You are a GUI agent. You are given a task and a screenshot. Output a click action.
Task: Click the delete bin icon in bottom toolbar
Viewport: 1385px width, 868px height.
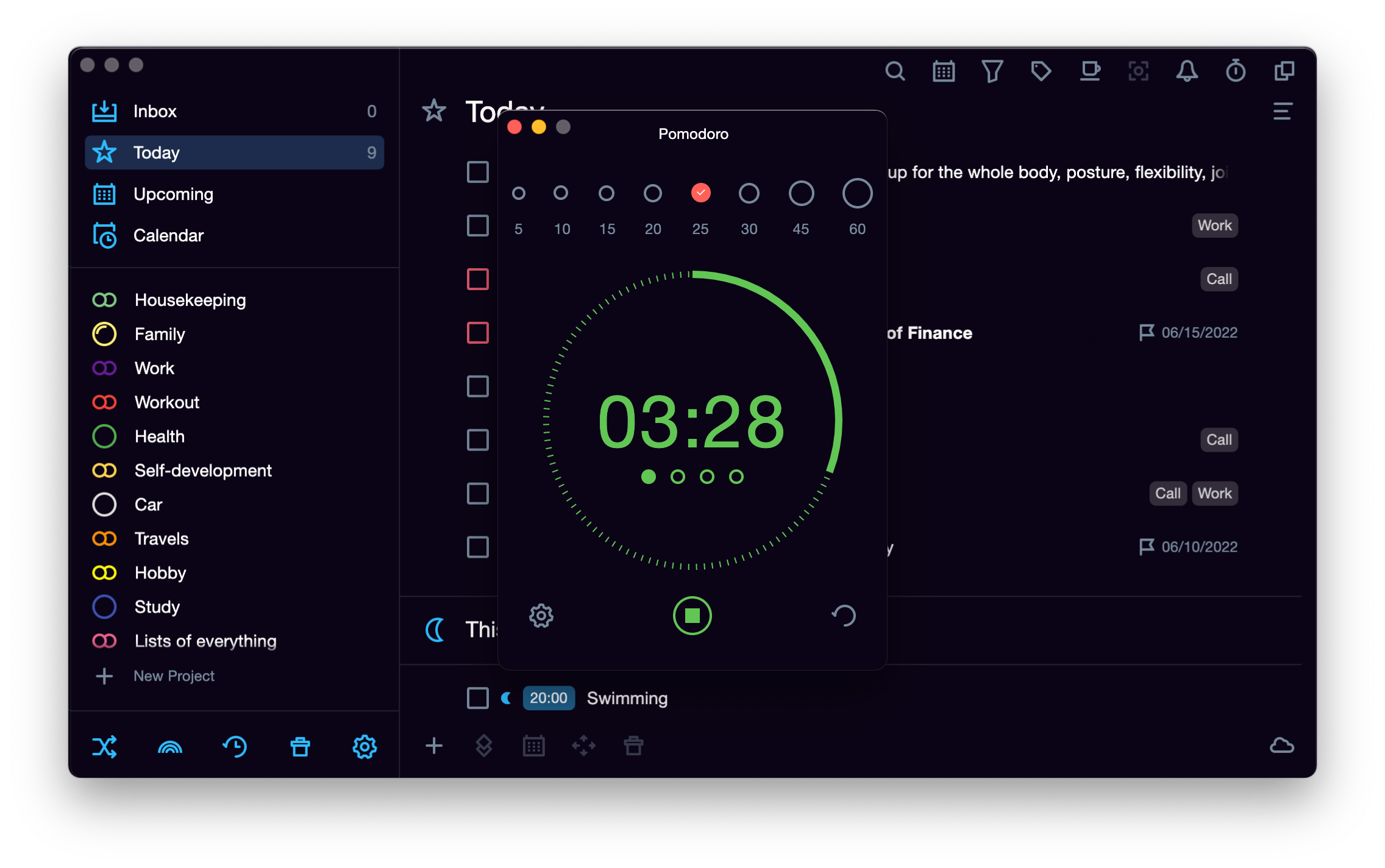(x=634, y=745)
